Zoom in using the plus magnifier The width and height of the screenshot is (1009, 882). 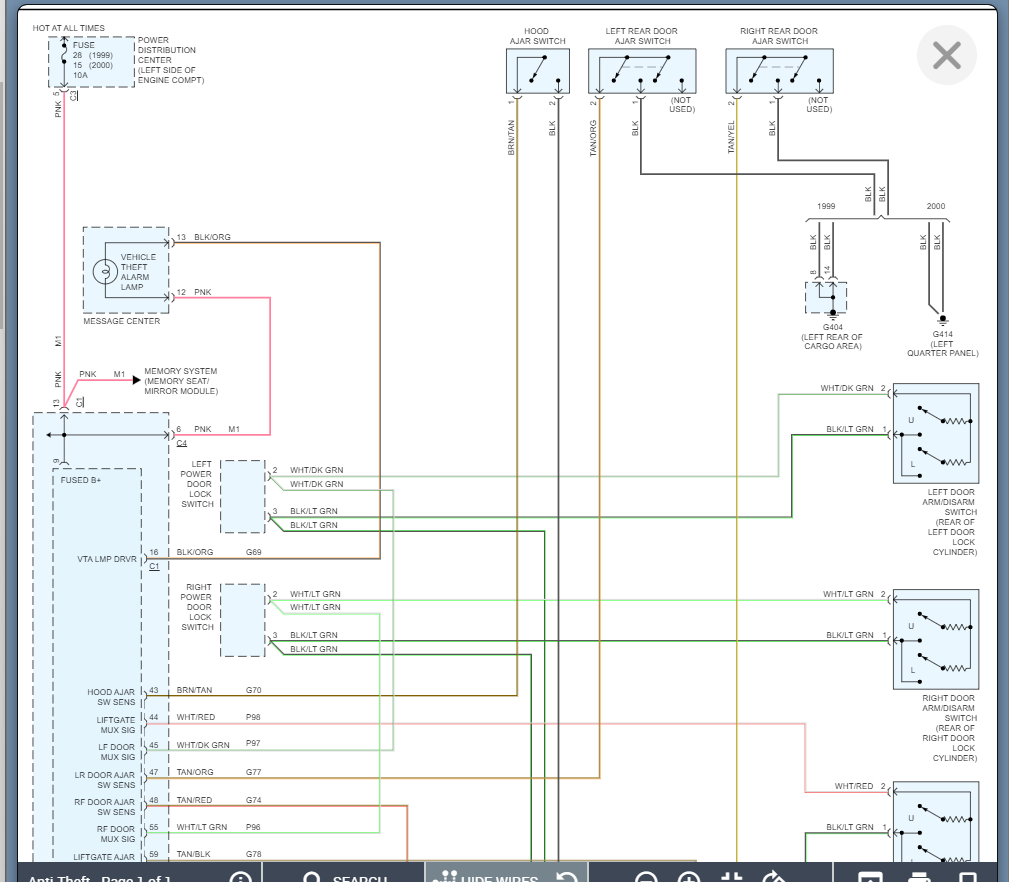click(x=689, y=877)
